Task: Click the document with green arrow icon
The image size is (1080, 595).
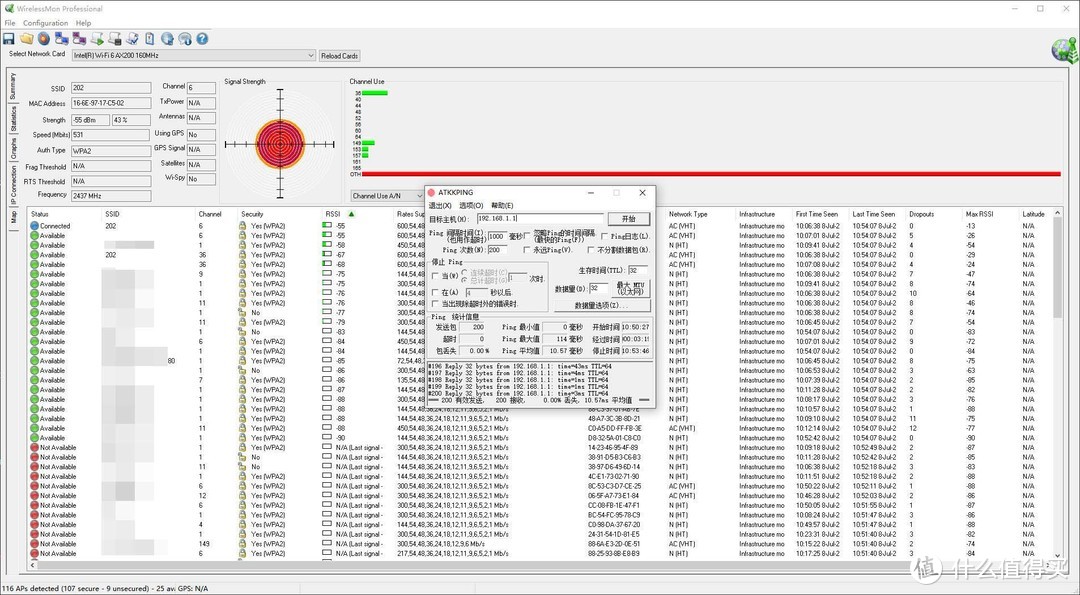Action: click(x=97, y=39)
